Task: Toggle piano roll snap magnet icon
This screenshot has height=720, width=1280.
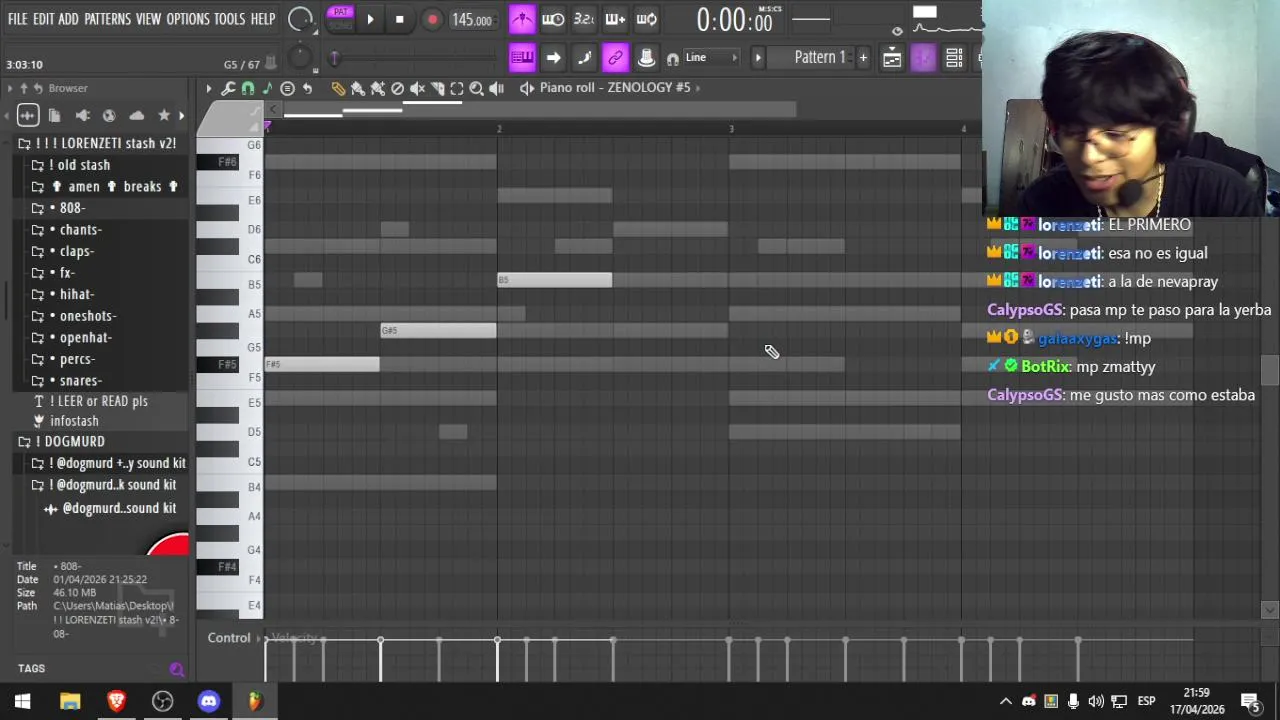Action: coord(248,88)
